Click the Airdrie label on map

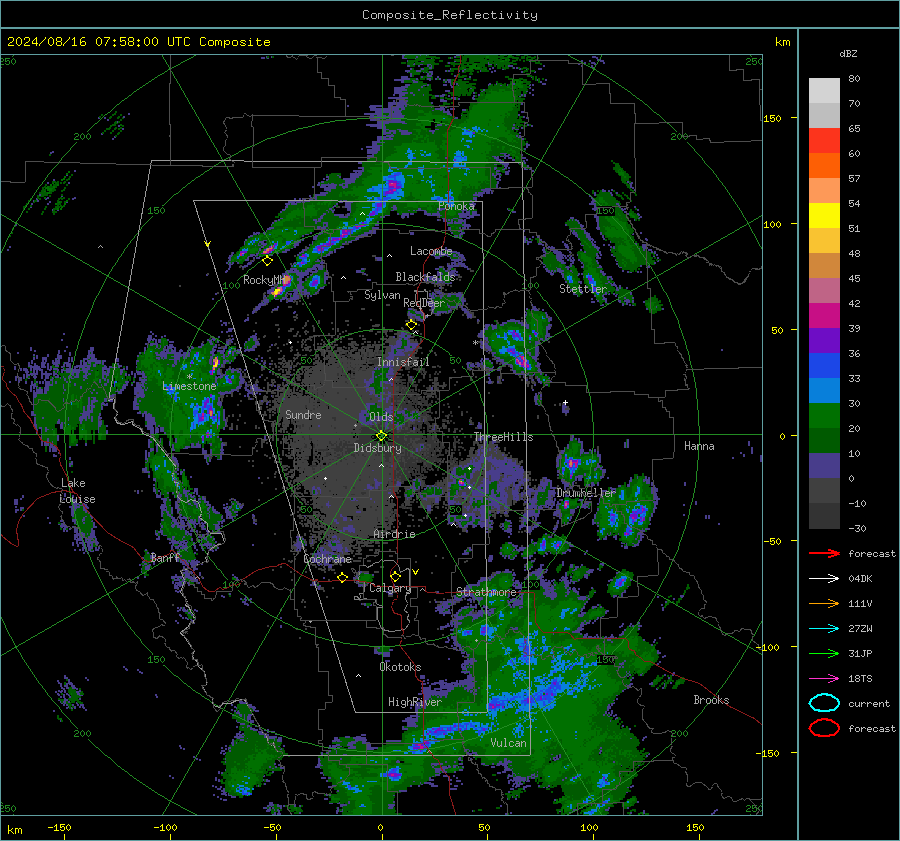click(x=394, y=534)
